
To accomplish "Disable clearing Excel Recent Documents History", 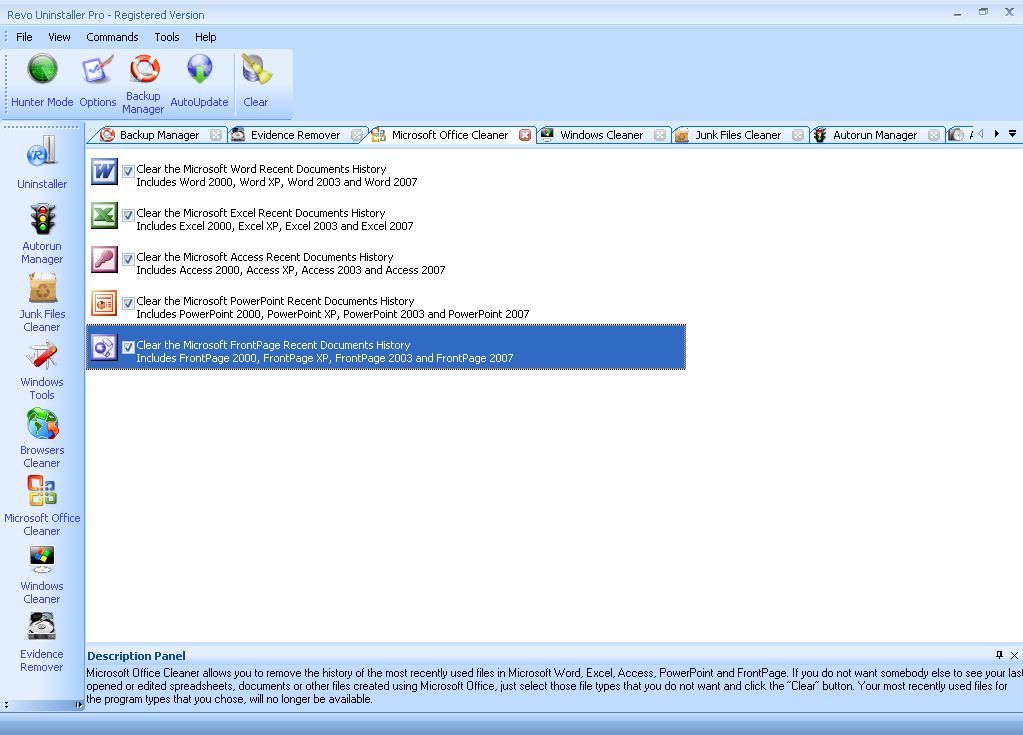I will click(128, 214).
